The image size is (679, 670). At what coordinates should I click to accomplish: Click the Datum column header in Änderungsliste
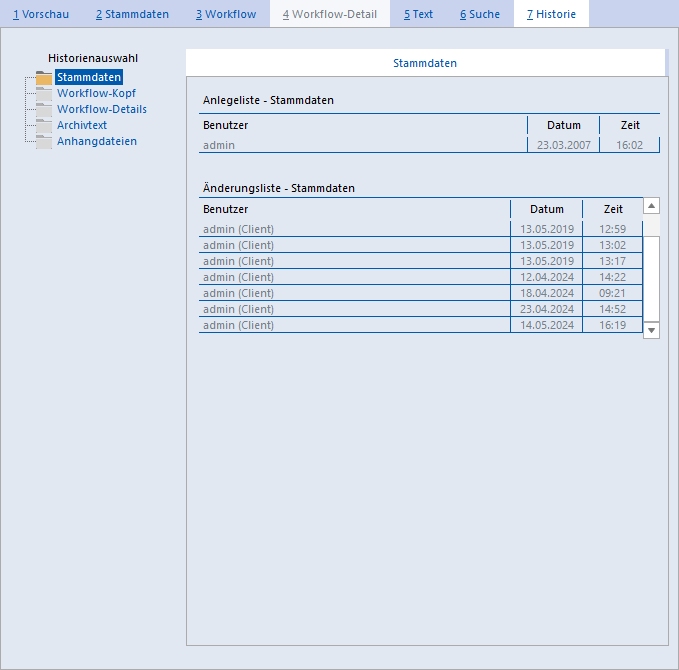pos(546,209)
